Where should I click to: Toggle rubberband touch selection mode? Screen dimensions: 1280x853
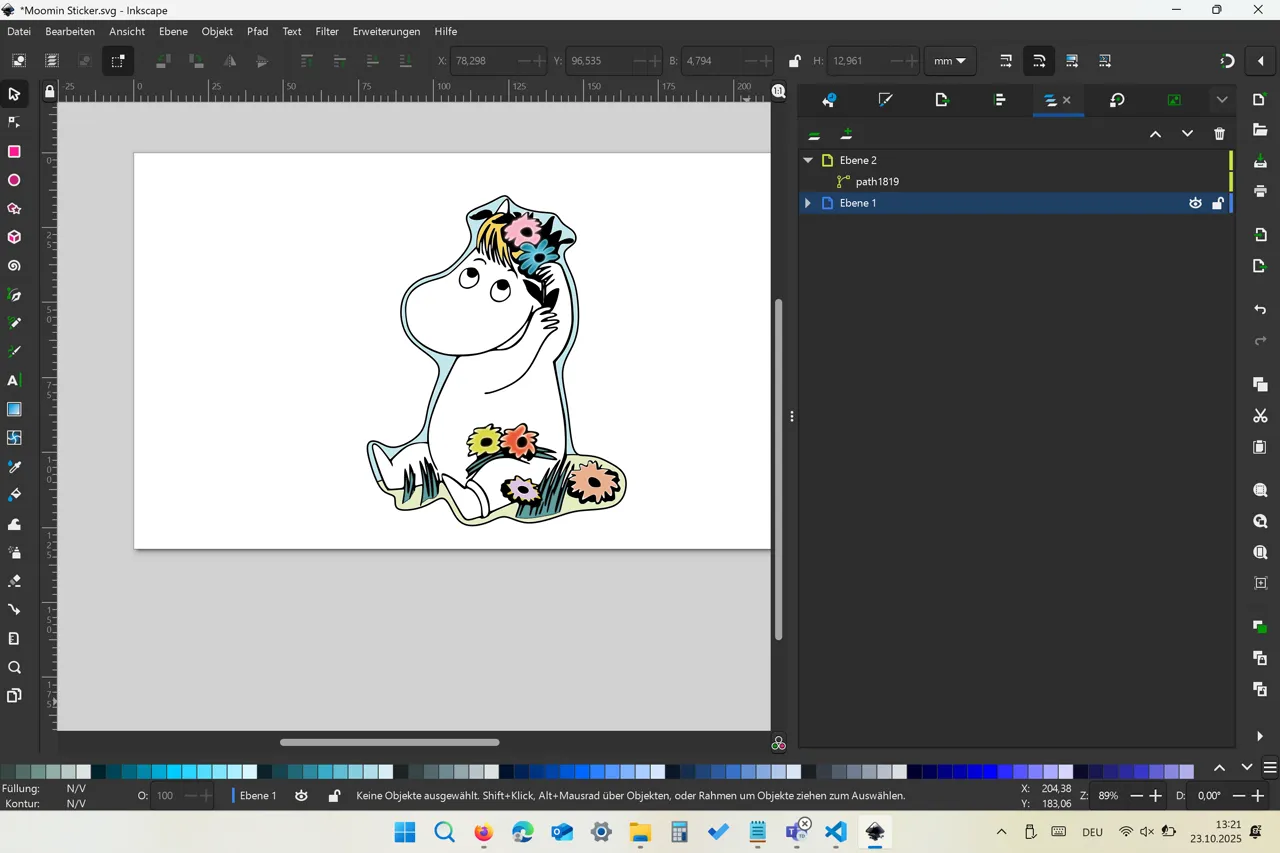click(x=117, y=61)
